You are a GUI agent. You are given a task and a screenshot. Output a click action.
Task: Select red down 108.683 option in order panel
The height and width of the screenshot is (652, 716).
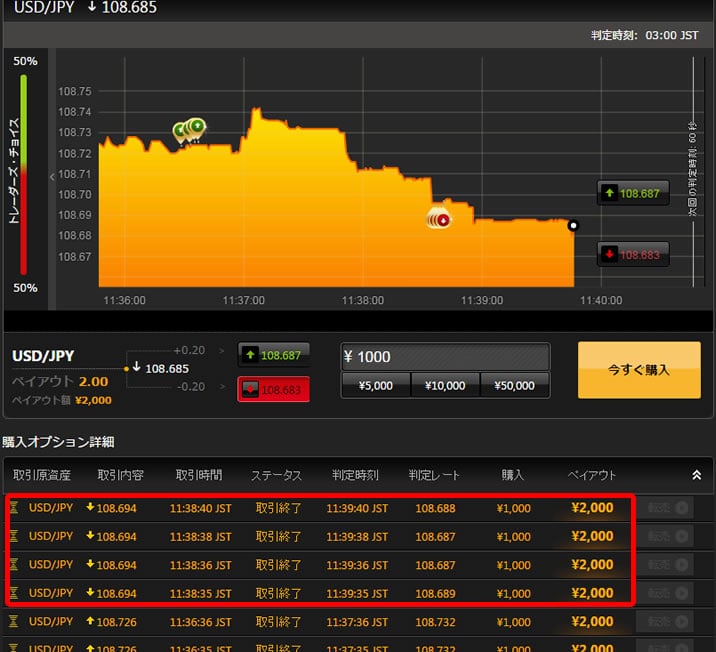(274, 389)
